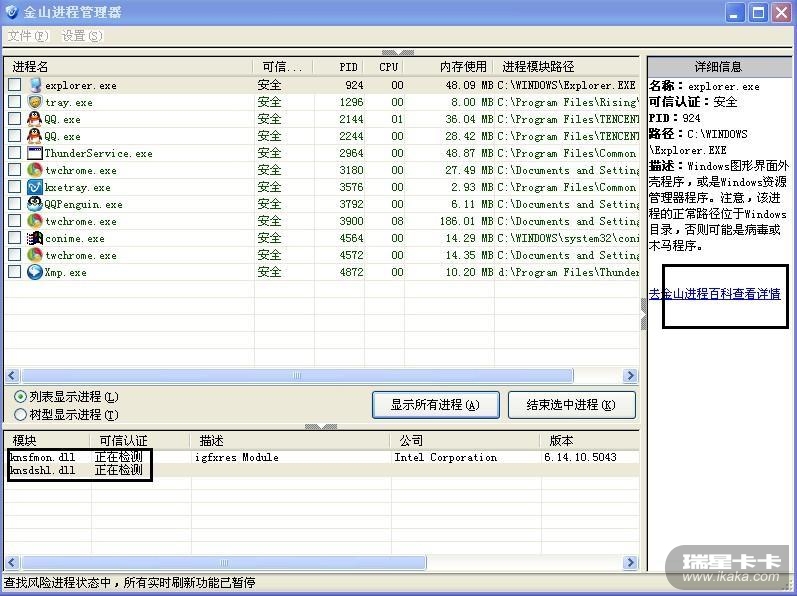Check the checkbox for twchrome.exe PID 3900
Image resolution: width=797 pixels, height=596 pixels.
coord(15,221)
